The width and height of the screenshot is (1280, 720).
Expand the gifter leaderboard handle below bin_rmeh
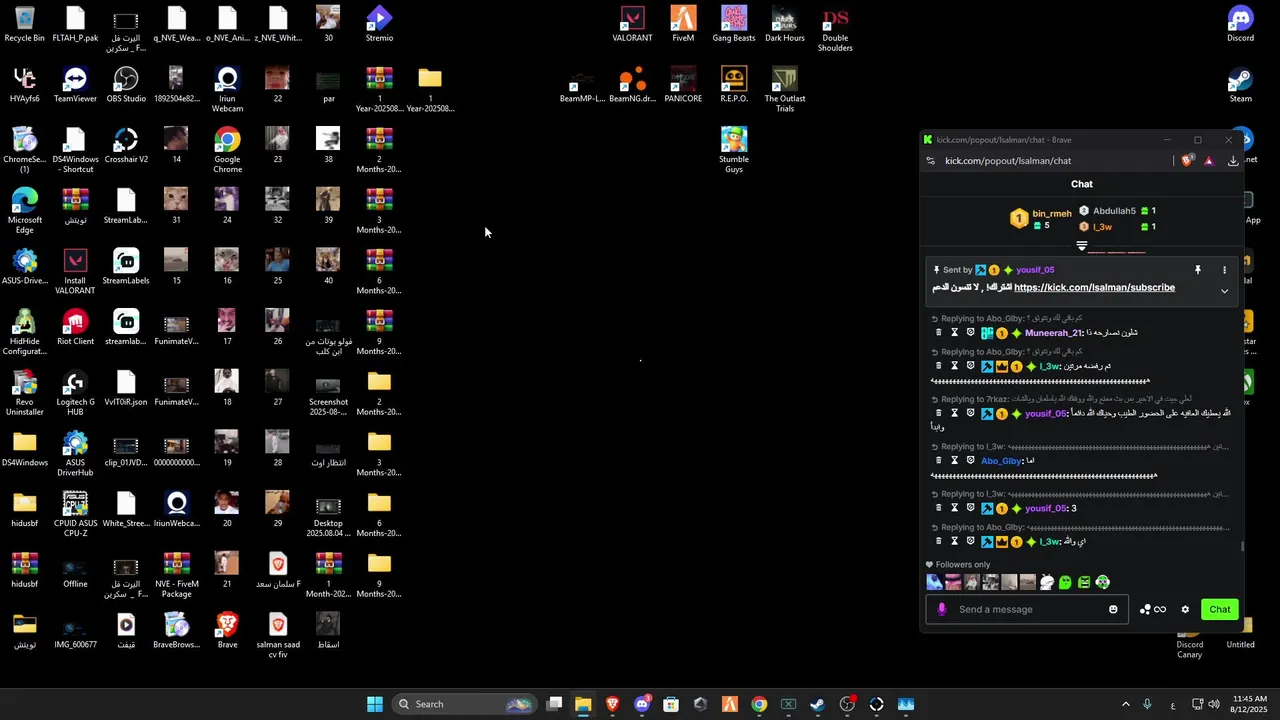(1081, 246)
